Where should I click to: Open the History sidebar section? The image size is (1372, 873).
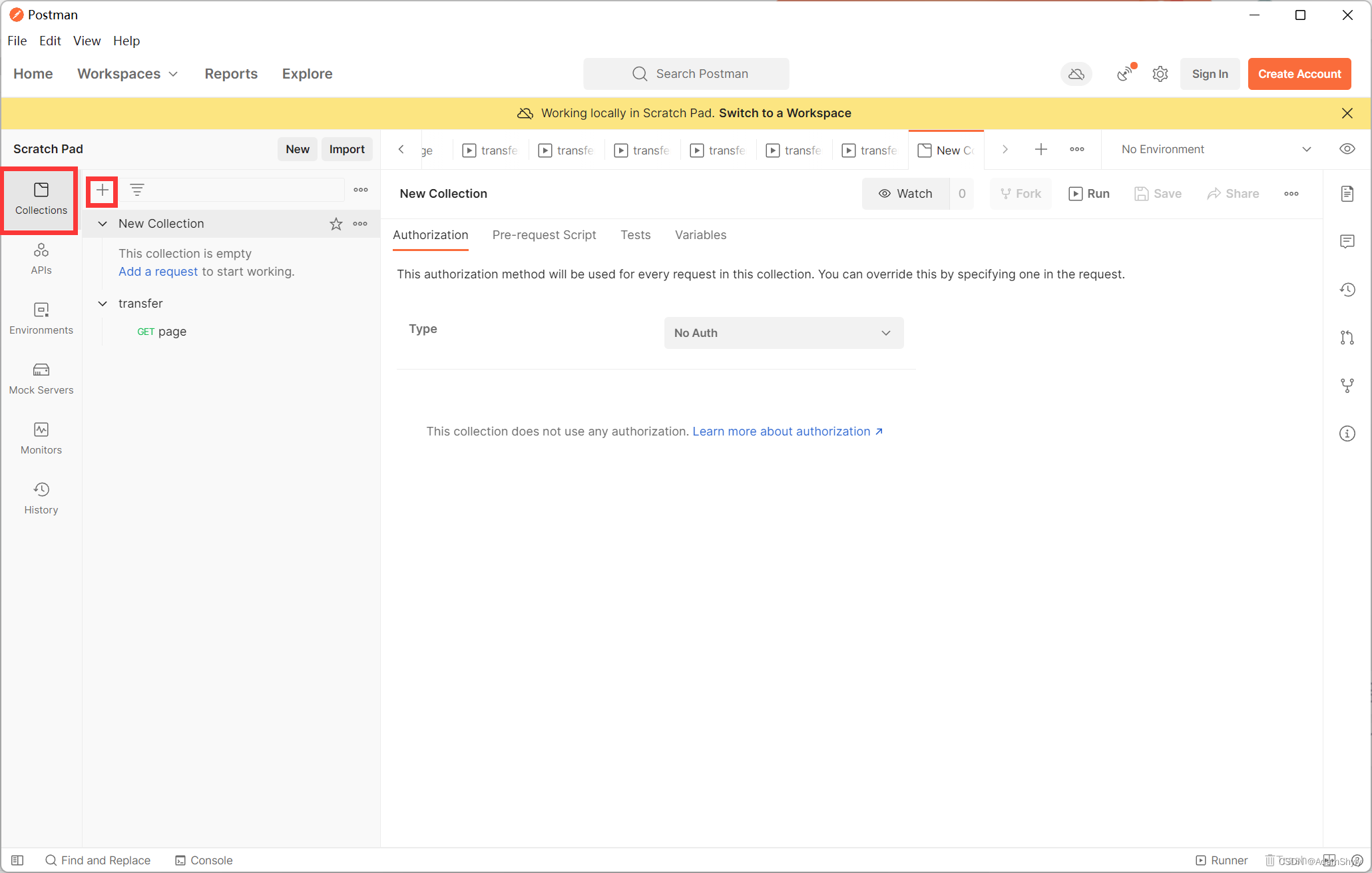point(41,498)
